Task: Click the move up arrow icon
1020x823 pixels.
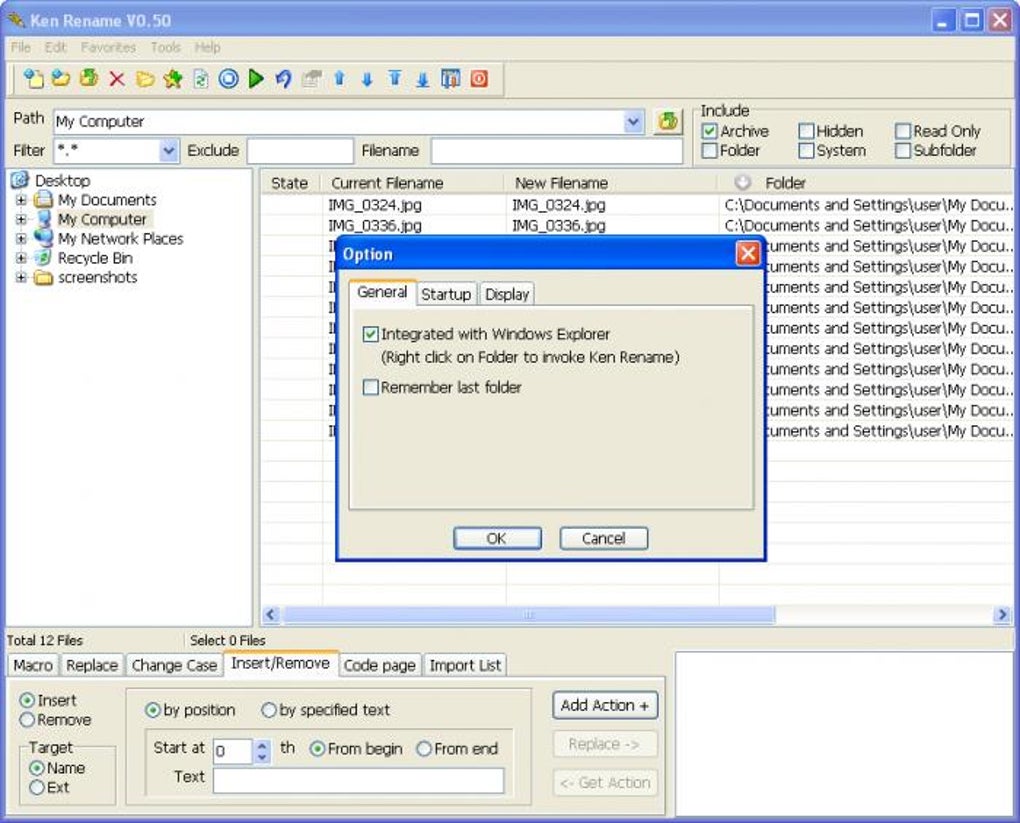Action: (x=340, y=79)
